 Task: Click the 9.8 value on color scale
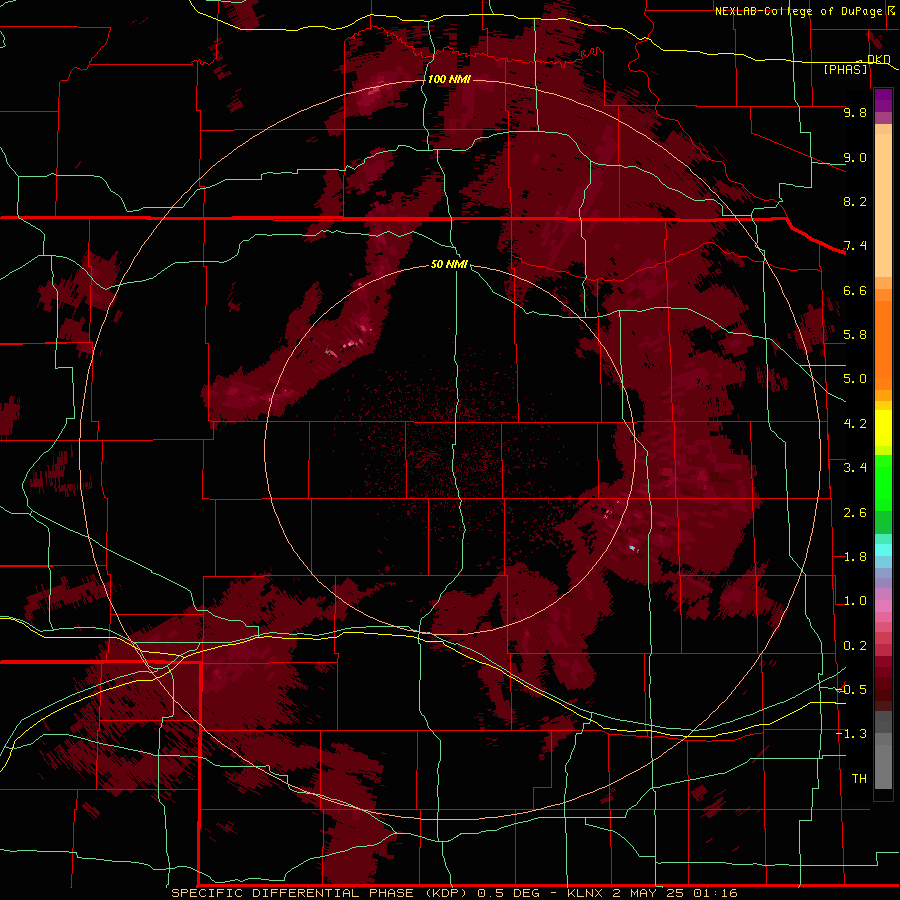click(855, 113)
